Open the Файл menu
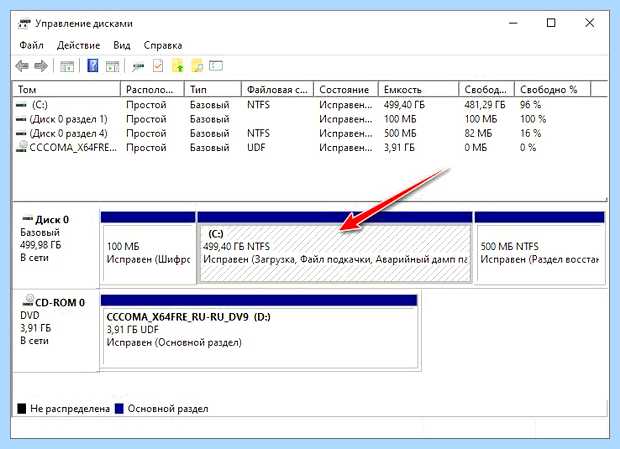Image resolution: width=620 pixels, height=449 pixels. [x=31, y=45]
